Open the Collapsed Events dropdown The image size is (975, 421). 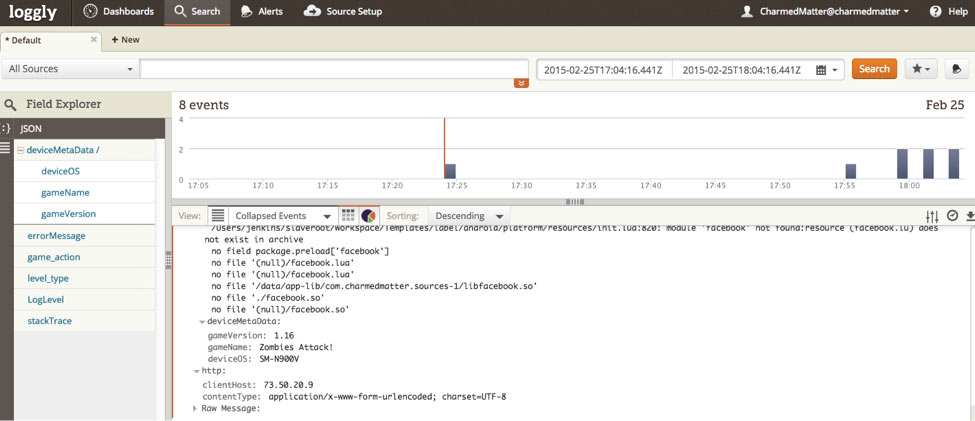(282, 216)
